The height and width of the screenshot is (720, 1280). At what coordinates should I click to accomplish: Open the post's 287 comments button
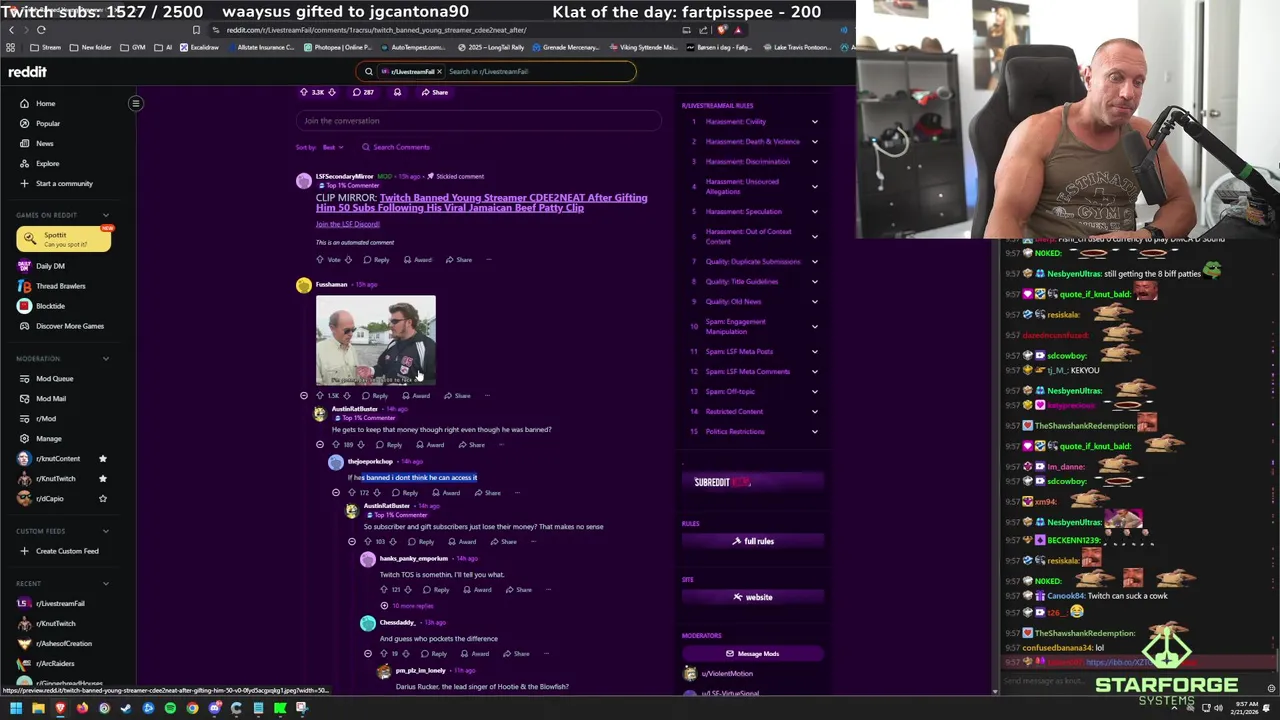click(363, 92)
